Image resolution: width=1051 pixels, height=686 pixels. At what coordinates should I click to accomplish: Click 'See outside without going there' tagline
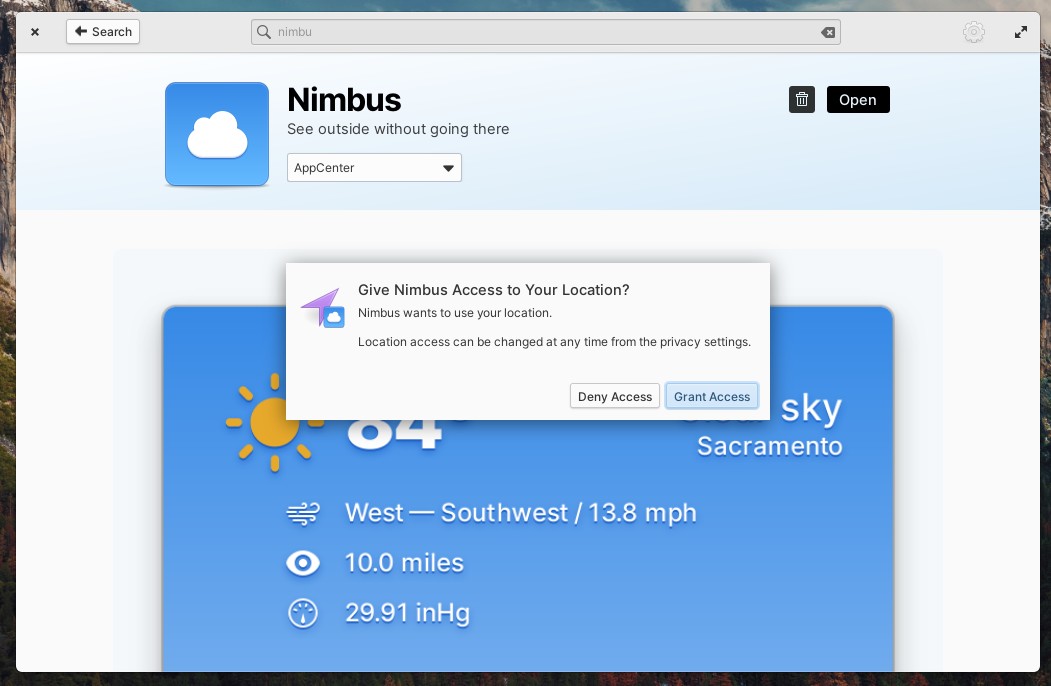pos(398,129)
